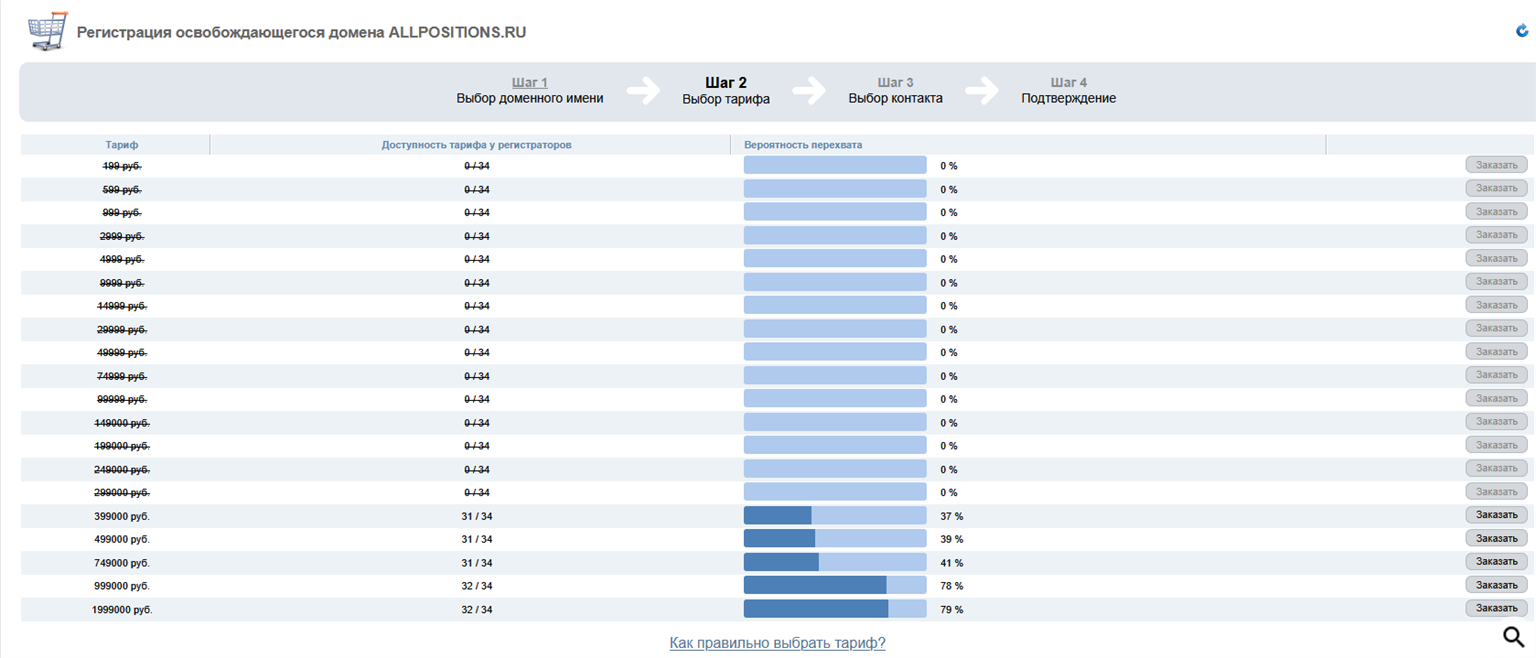Click the arrow between Step 1 and Step 2

(644, 91)
